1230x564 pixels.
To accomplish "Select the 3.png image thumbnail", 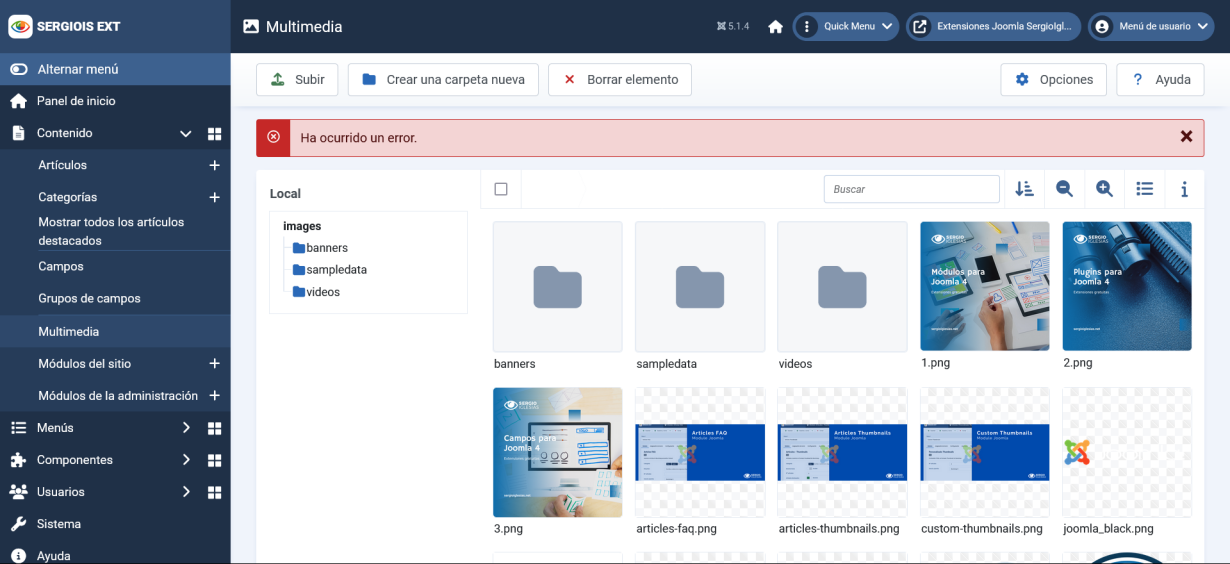I will coord(558,453).
